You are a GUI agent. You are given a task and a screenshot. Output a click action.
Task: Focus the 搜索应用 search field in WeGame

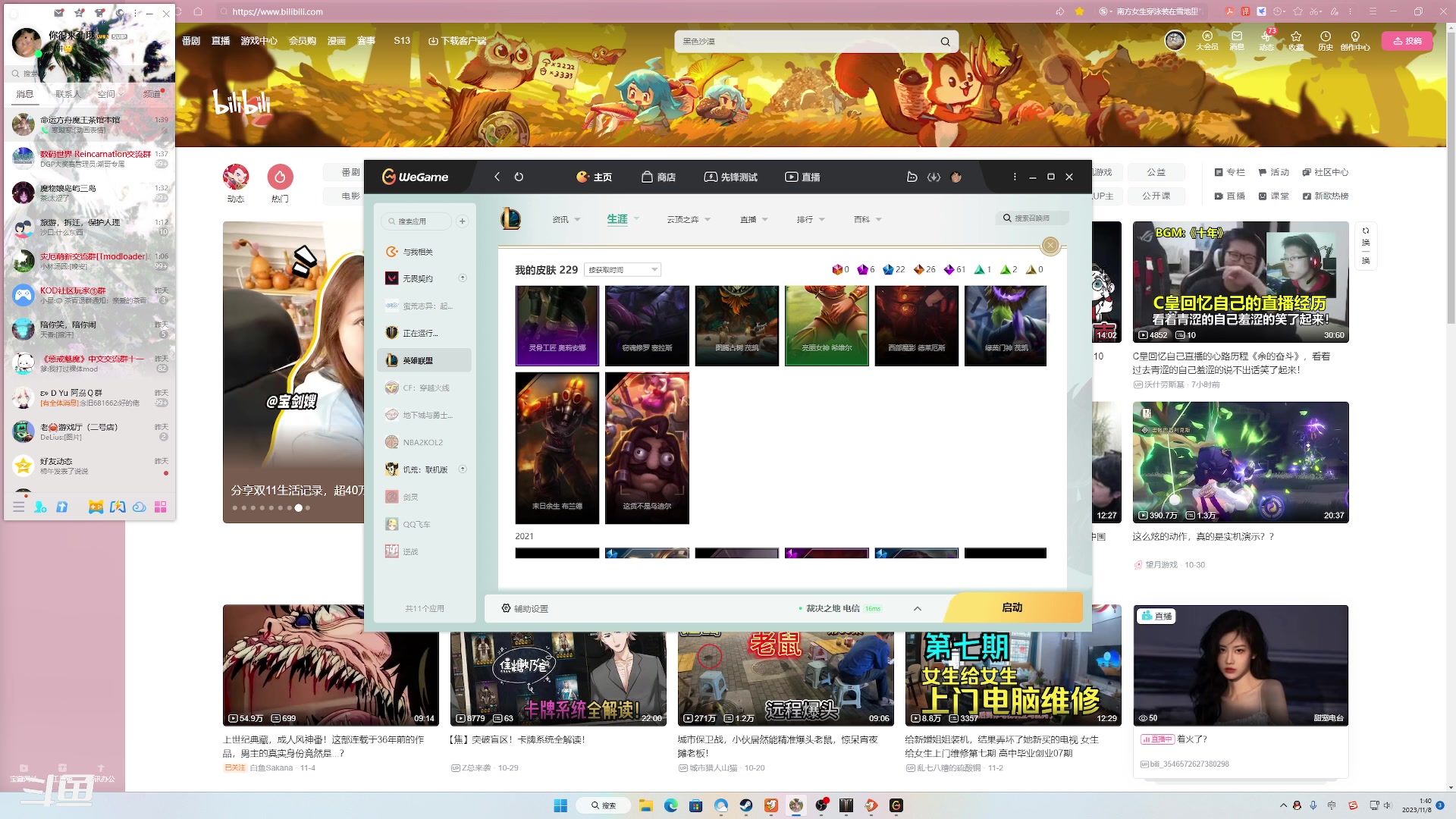[x=416, y=221]
